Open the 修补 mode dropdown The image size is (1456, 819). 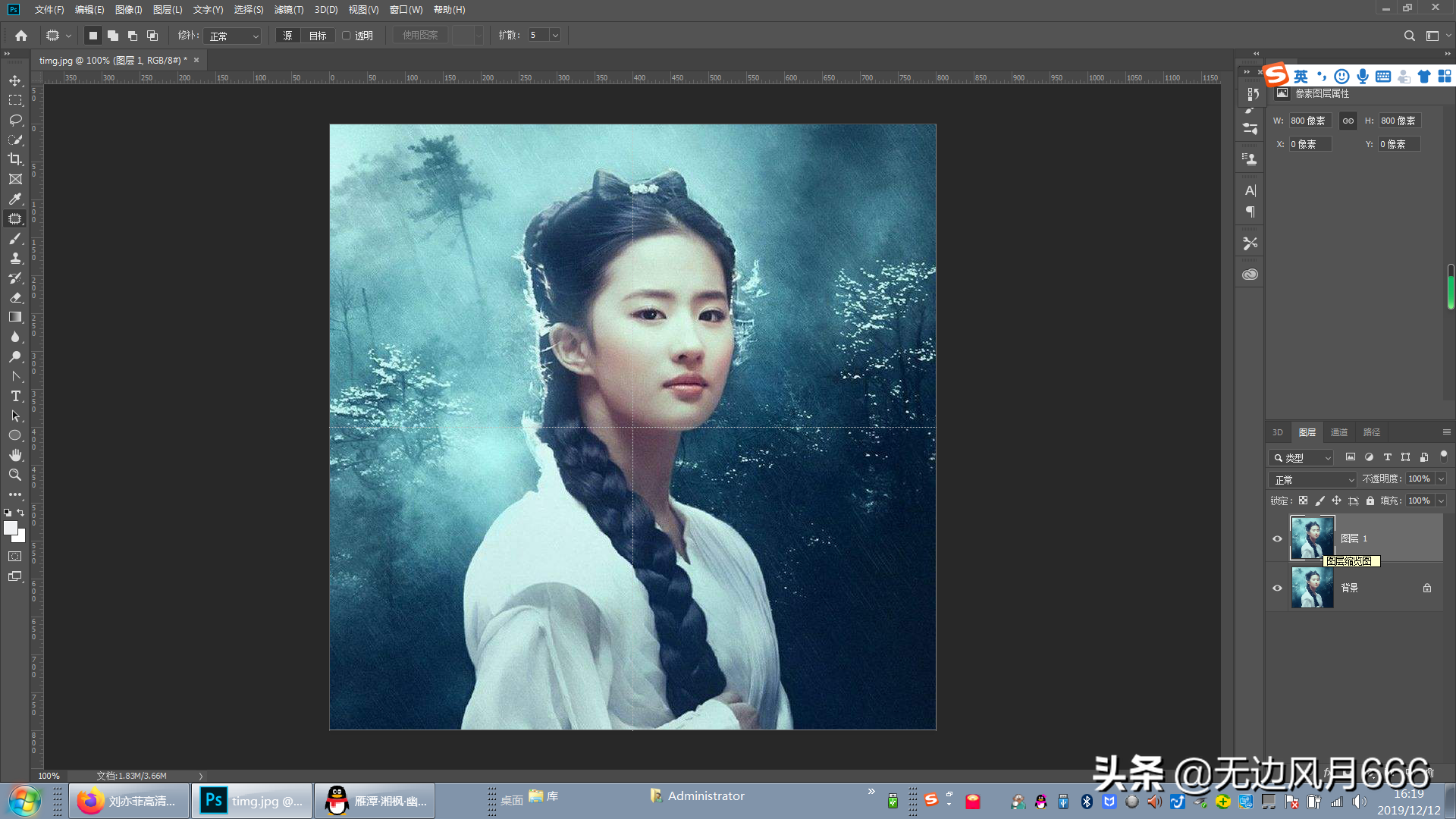click(x=234, y=36)
